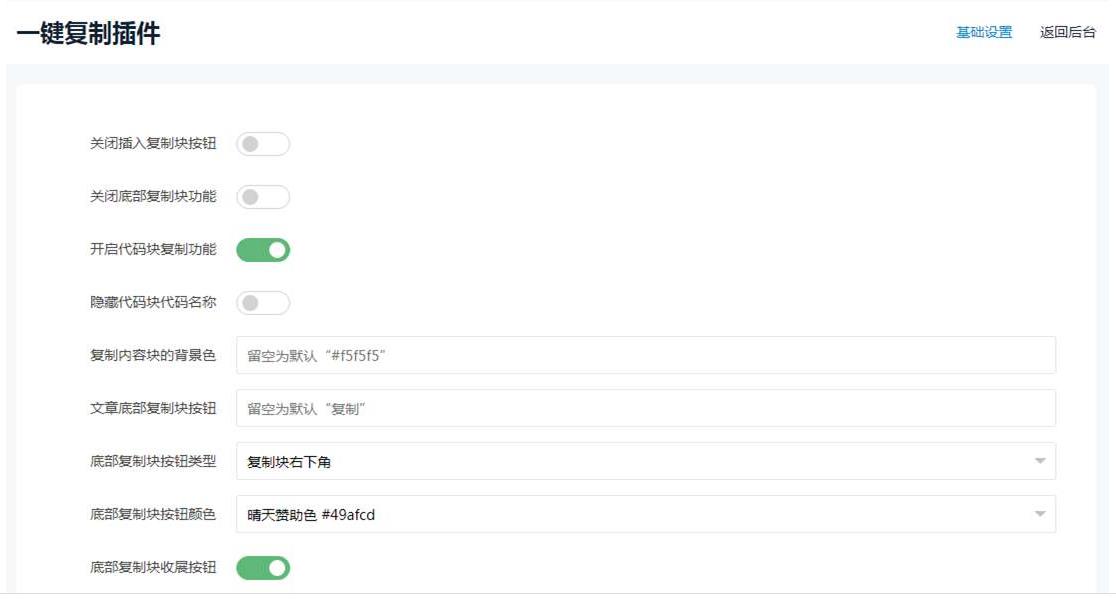Click the arrow icon of 底部复制块按钮类型 select

click(1040, 461)
